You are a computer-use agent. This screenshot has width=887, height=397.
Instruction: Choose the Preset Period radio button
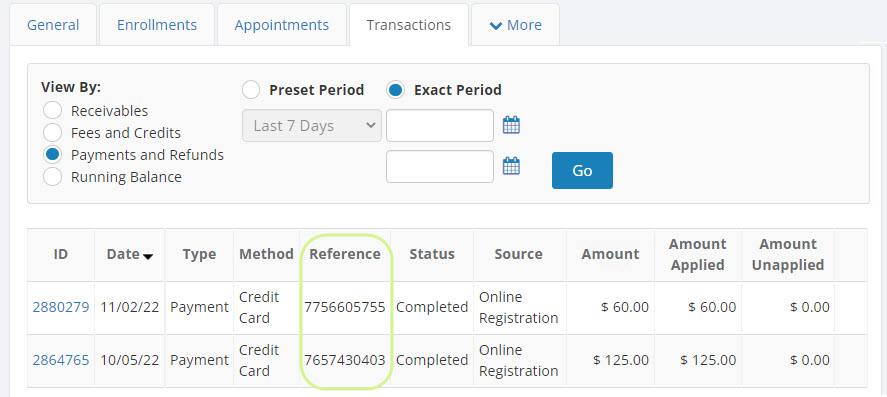[x=251, y=90]
